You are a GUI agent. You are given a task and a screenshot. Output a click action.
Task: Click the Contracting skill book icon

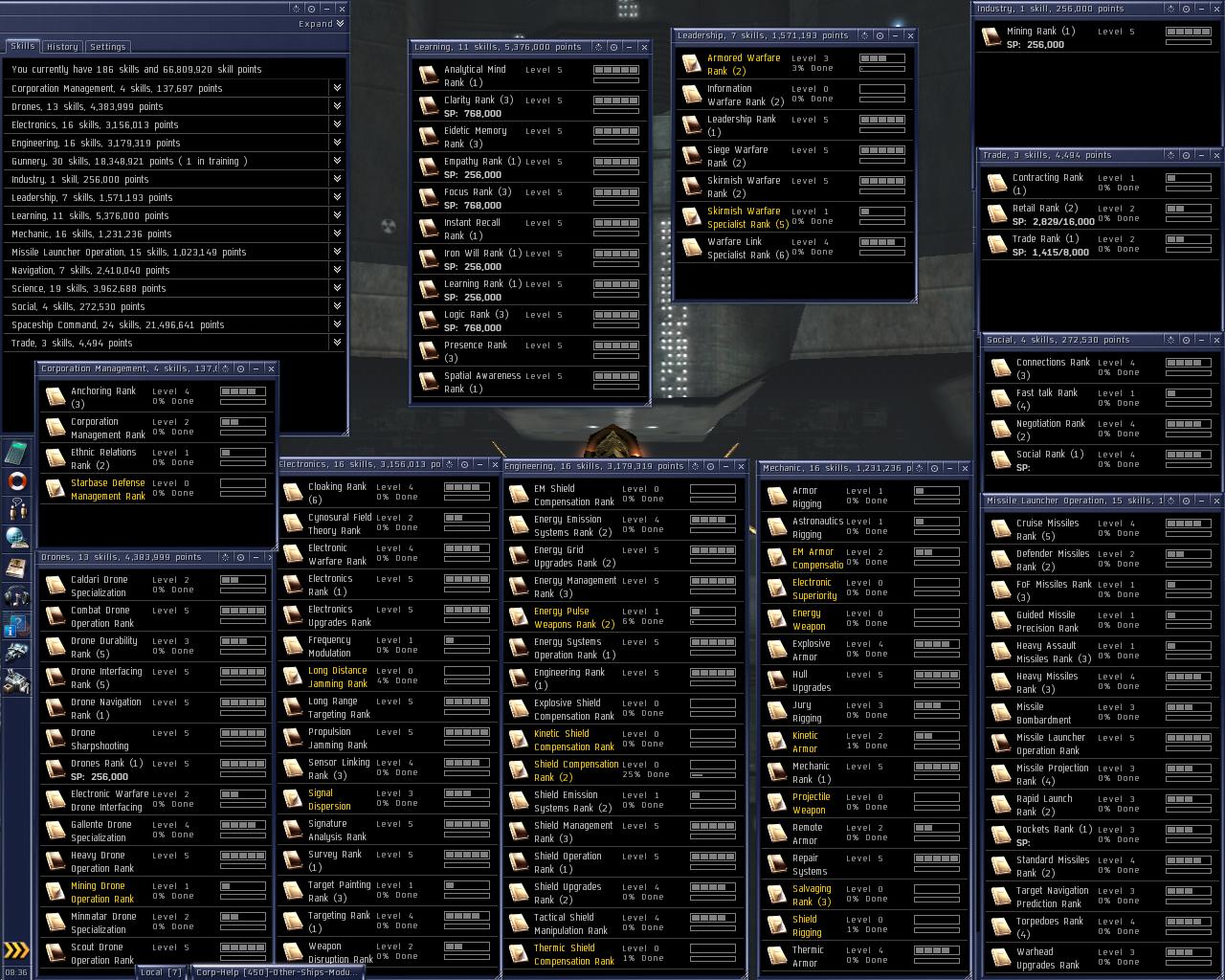coord(996,184)
